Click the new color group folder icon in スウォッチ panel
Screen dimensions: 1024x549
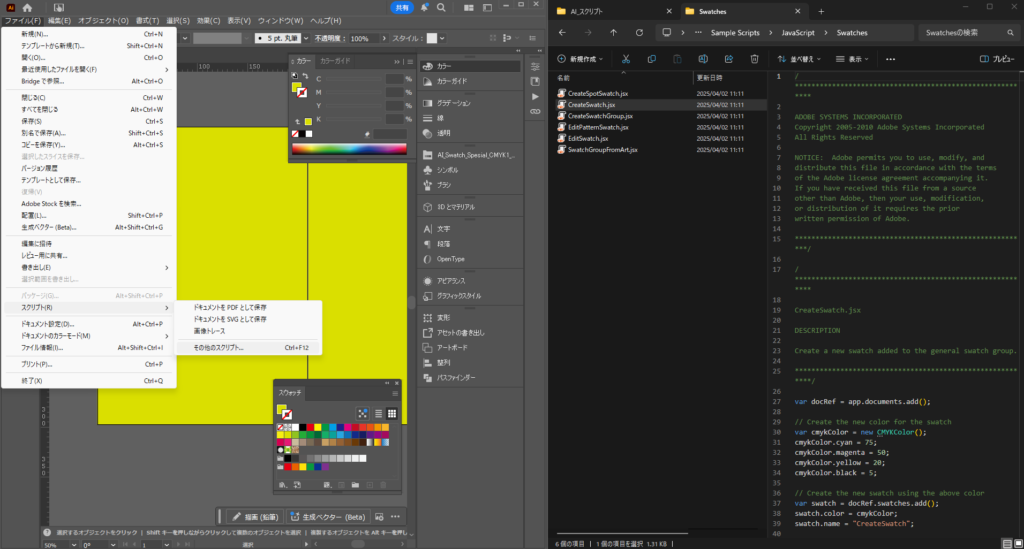355,485
